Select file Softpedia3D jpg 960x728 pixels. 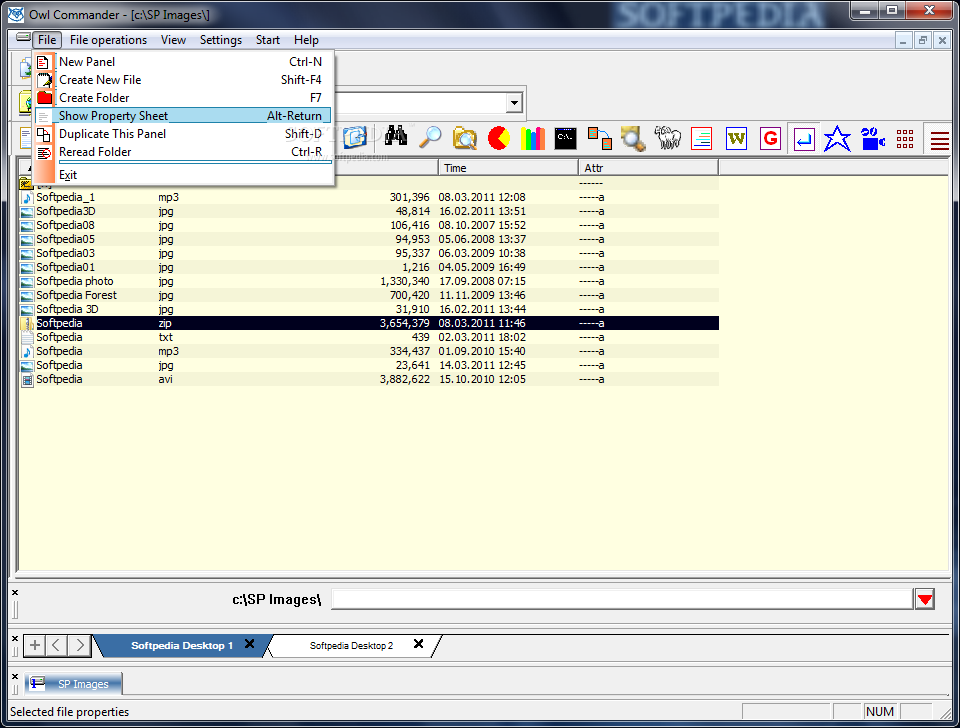click(x=369, y=211)
